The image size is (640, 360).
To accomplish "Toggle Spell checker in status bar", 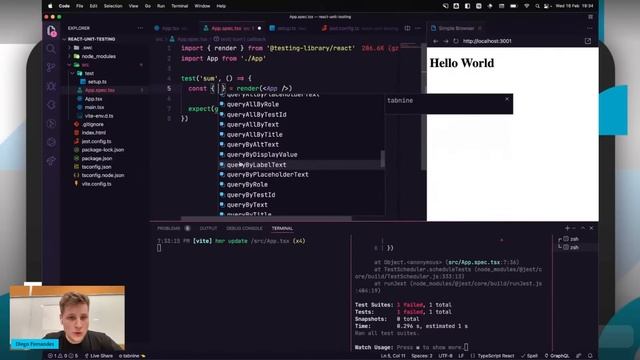I will [529, 356].
